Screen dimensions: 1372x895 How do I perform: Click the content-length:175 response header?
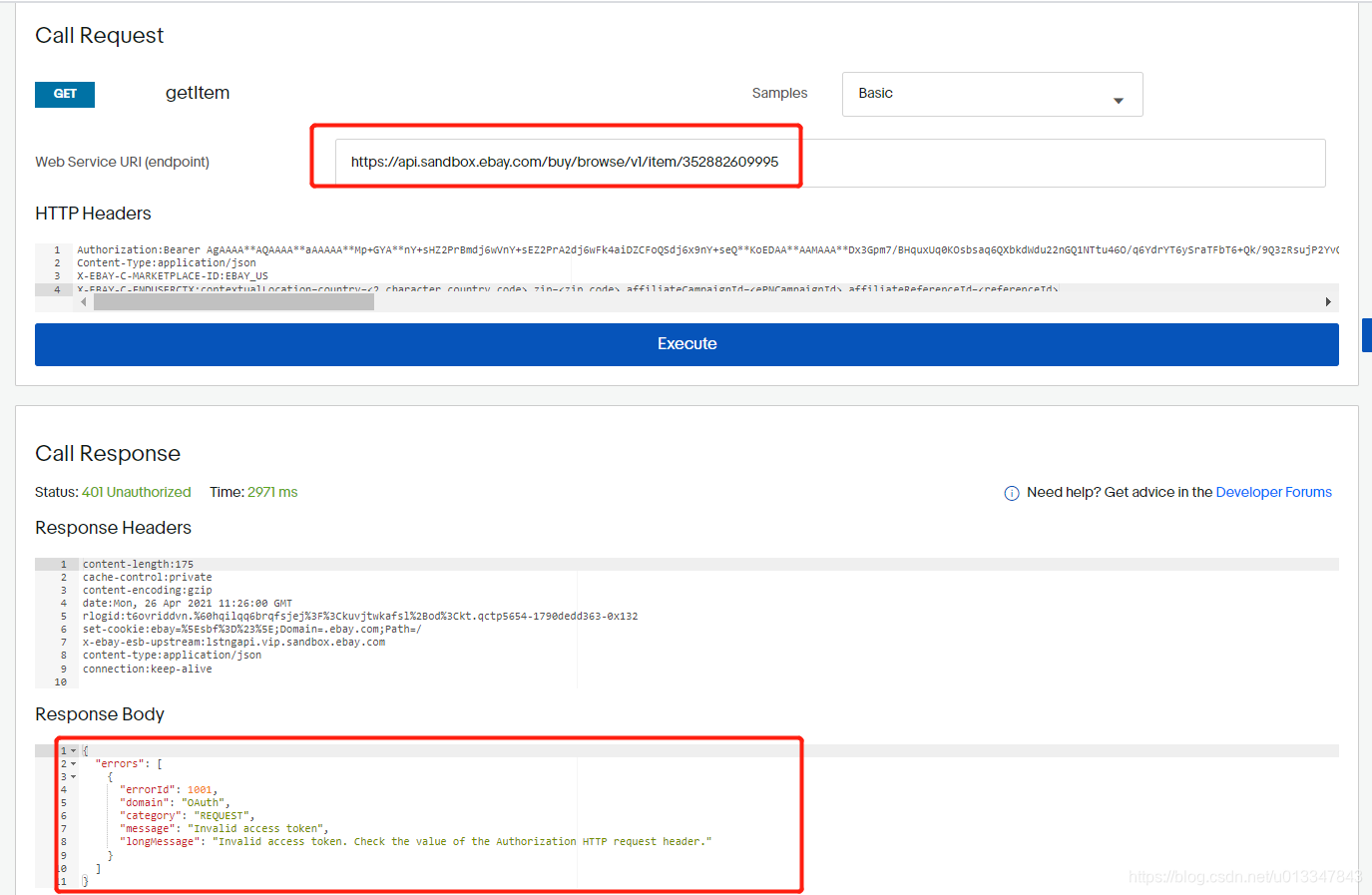[x=138, y=565]
